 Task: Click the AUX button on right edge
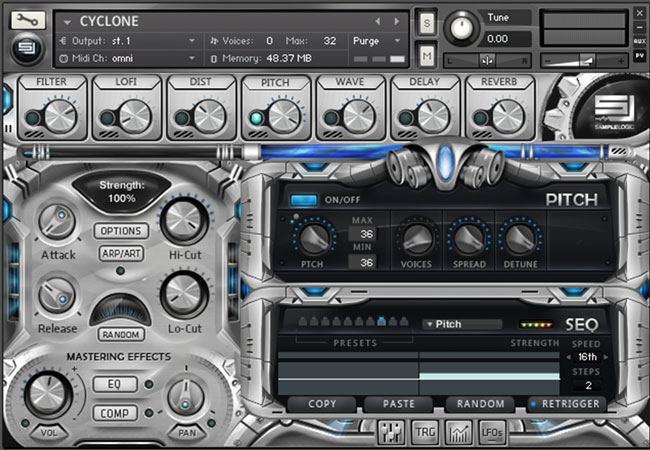click(640, 43)
